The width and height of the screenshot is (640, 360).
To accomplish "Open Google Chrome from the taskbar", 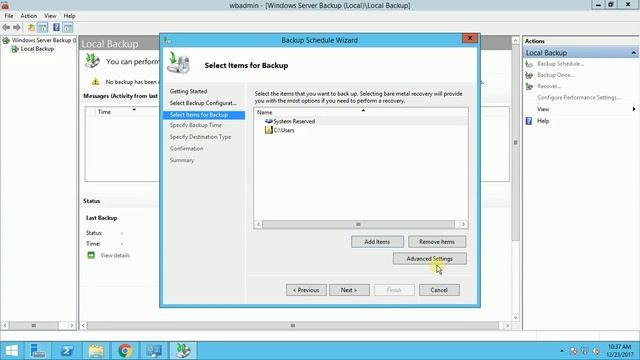I will coord(125,351).
